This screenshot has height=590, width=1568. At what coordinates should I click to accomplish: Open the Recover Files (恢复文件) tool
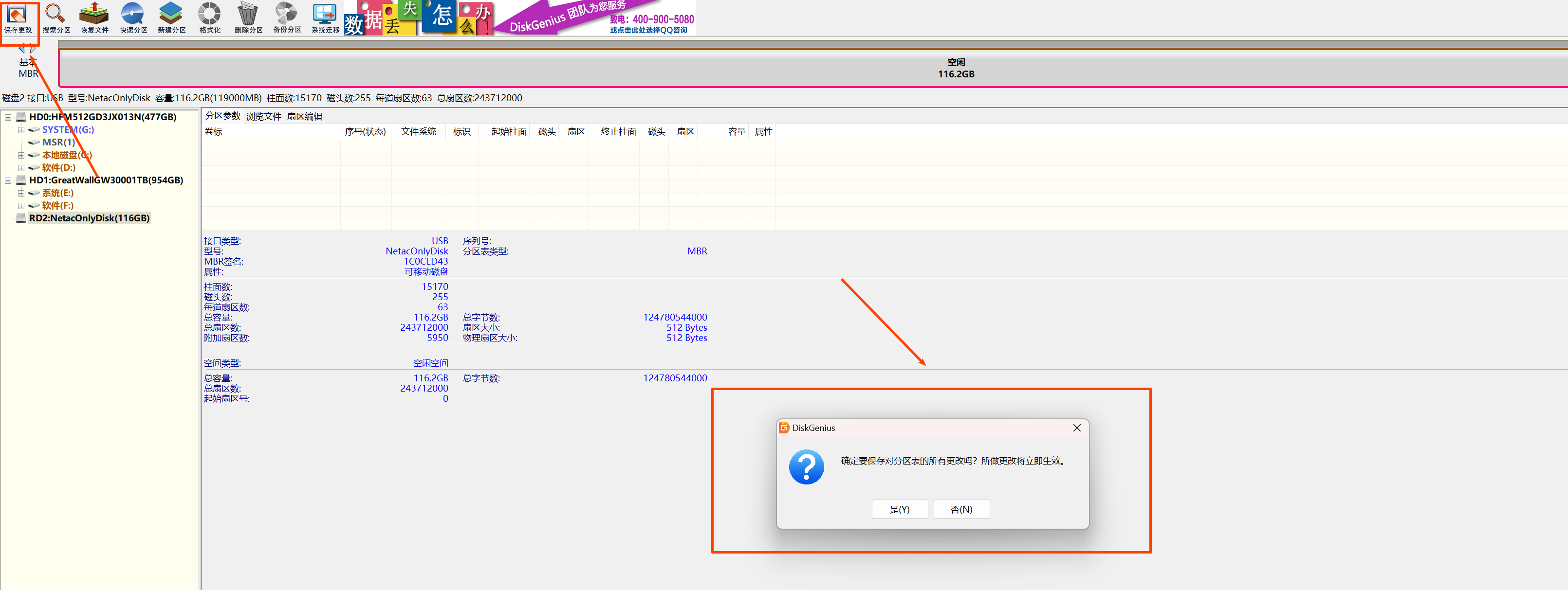click(x=94, y=18)
